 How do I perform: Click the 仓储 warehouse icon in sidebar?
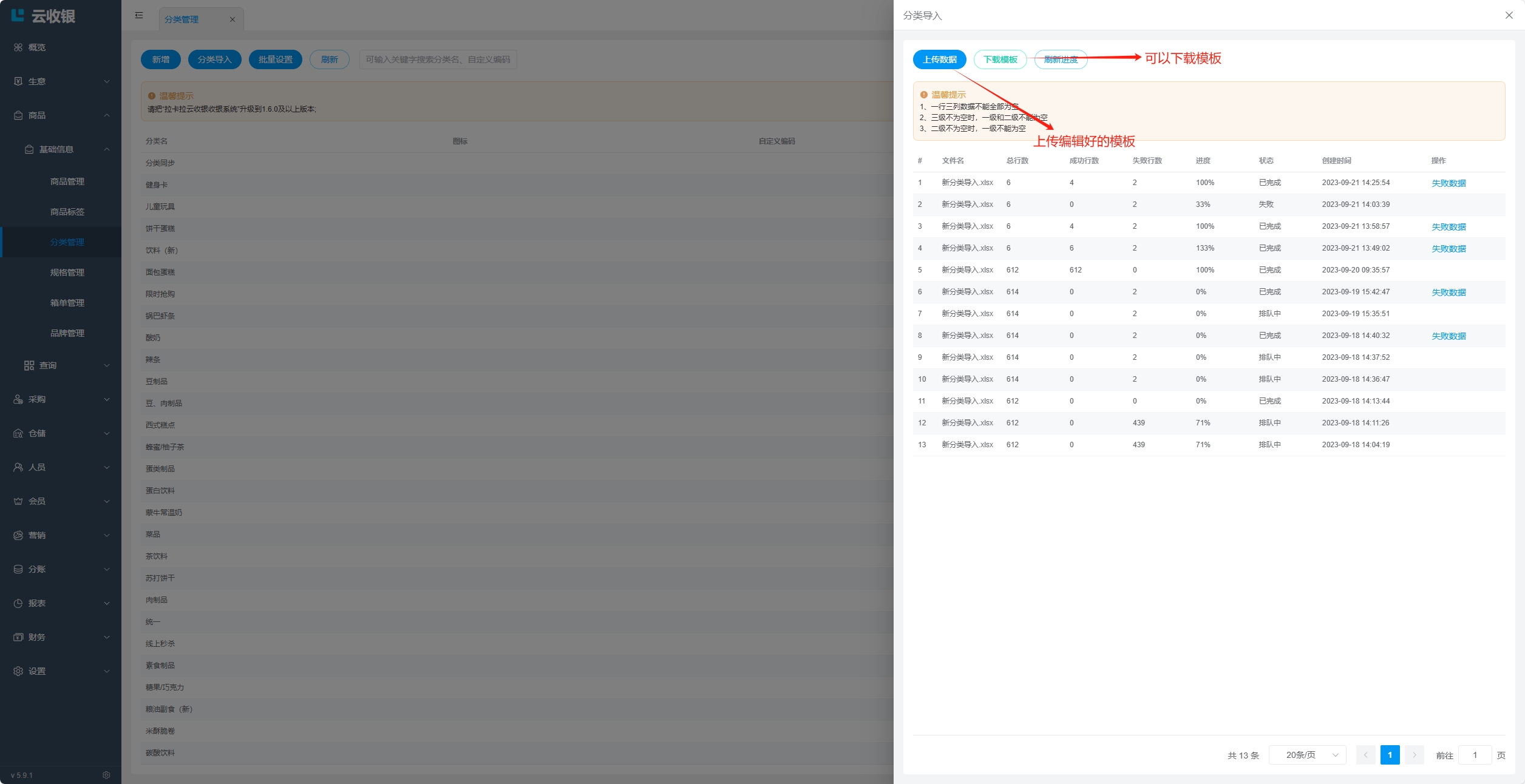tap(18, 433)
